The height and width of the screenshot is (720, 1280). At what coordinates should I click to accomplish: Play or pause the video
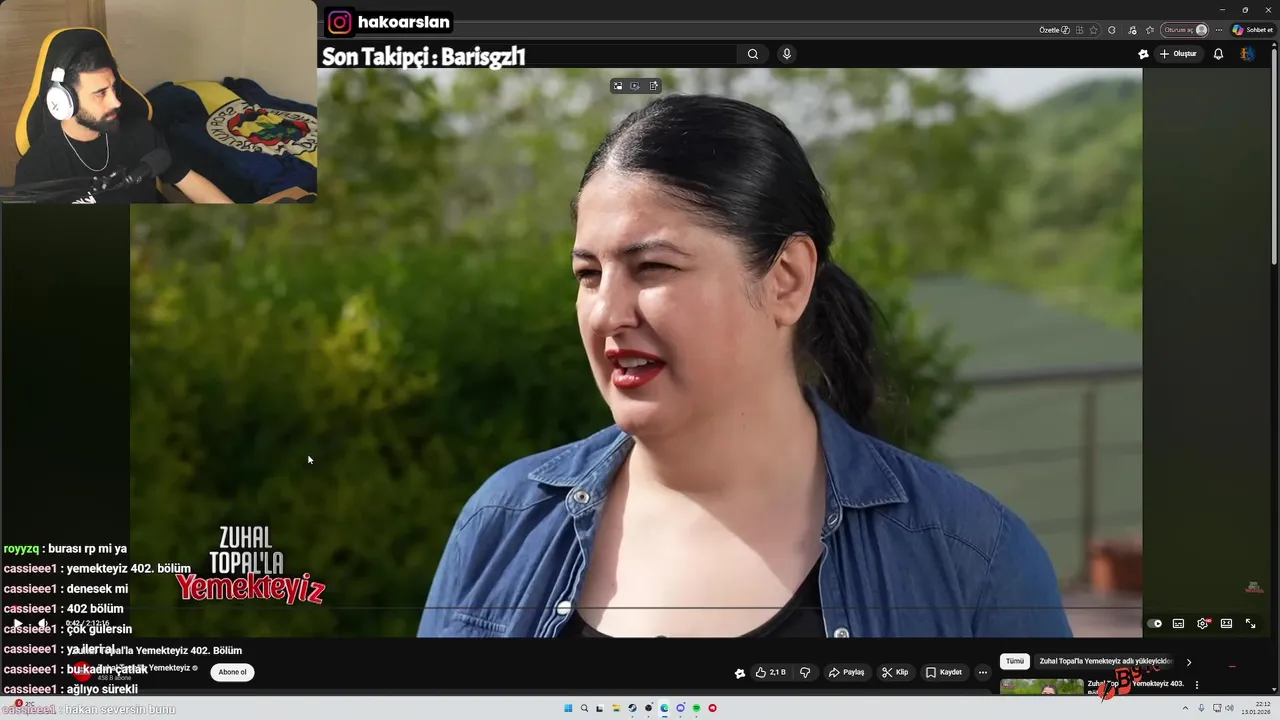[x=17, y=624]
